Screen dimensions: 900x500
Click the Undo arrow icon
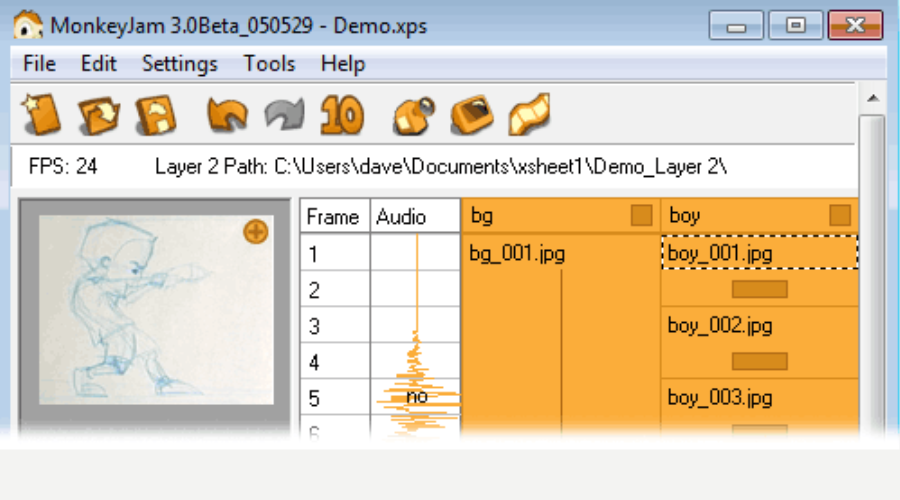227,115
